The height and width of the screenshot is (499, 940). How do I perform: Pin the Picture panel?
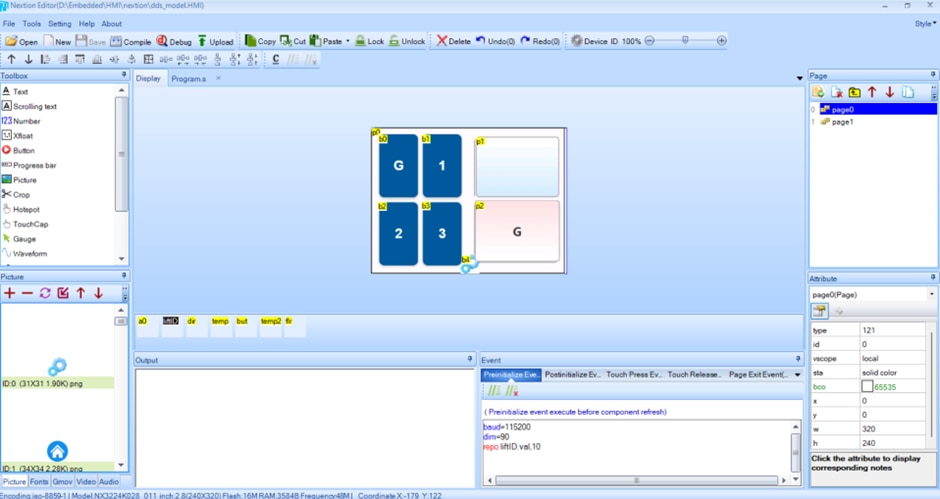(x=124, y=276)
